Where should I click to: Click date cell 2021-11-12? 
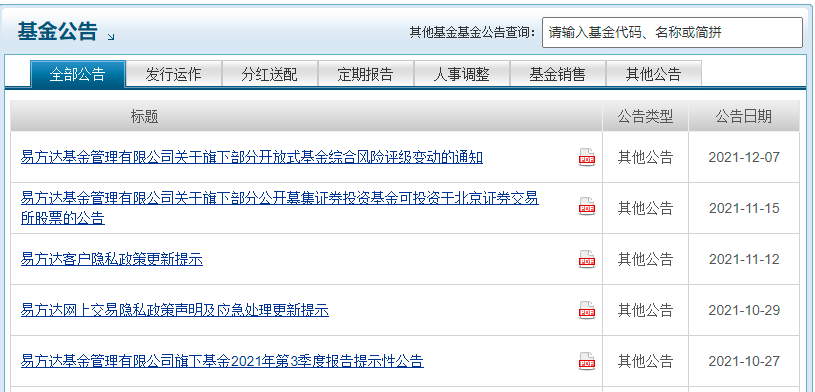[x=744, y=259]
